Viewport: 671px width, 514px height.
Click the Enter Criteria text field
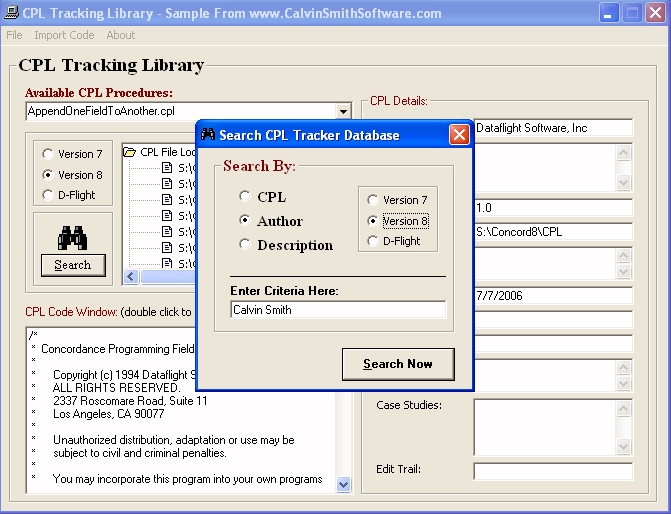337,310
